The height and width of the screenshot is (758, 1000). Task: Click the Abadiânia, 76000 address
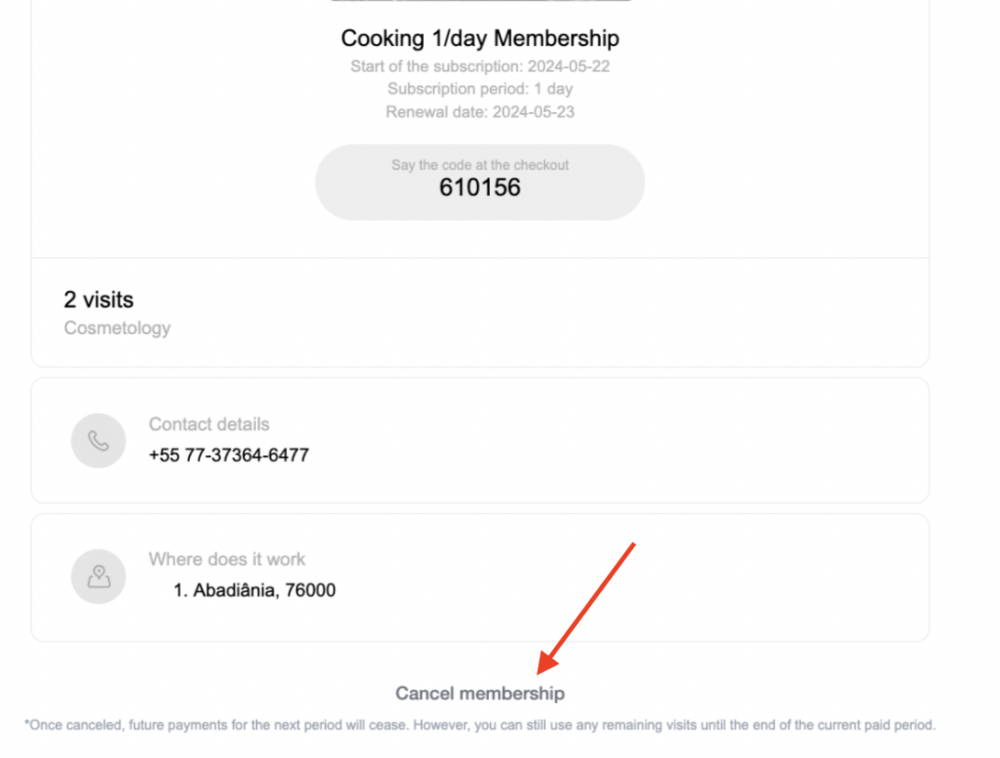[x=255, y=590]
